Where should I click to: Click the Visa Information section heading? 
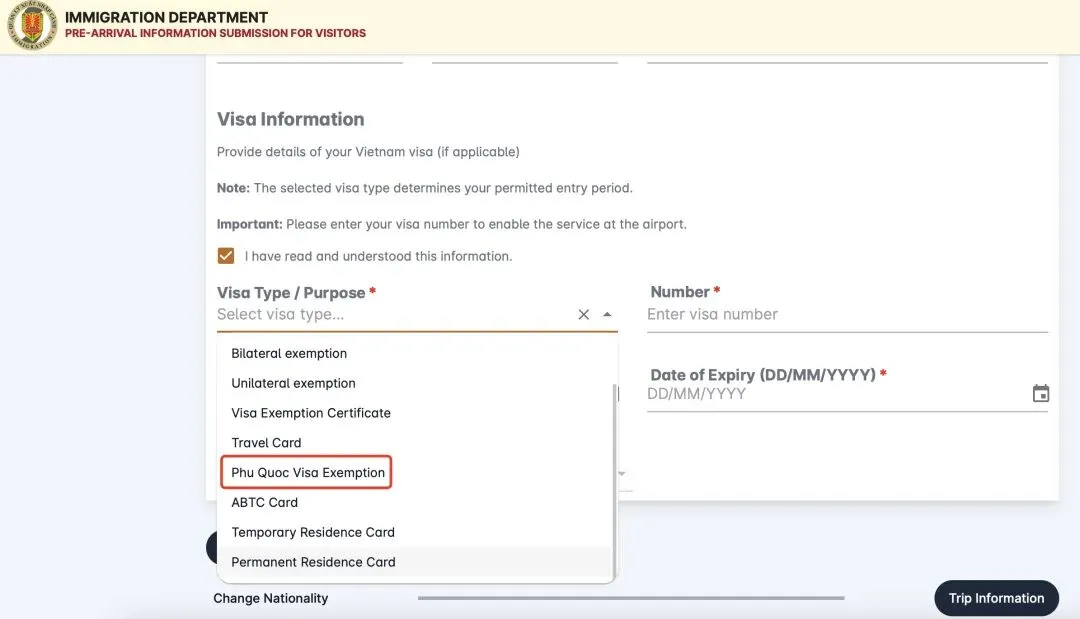click(291, 119)
